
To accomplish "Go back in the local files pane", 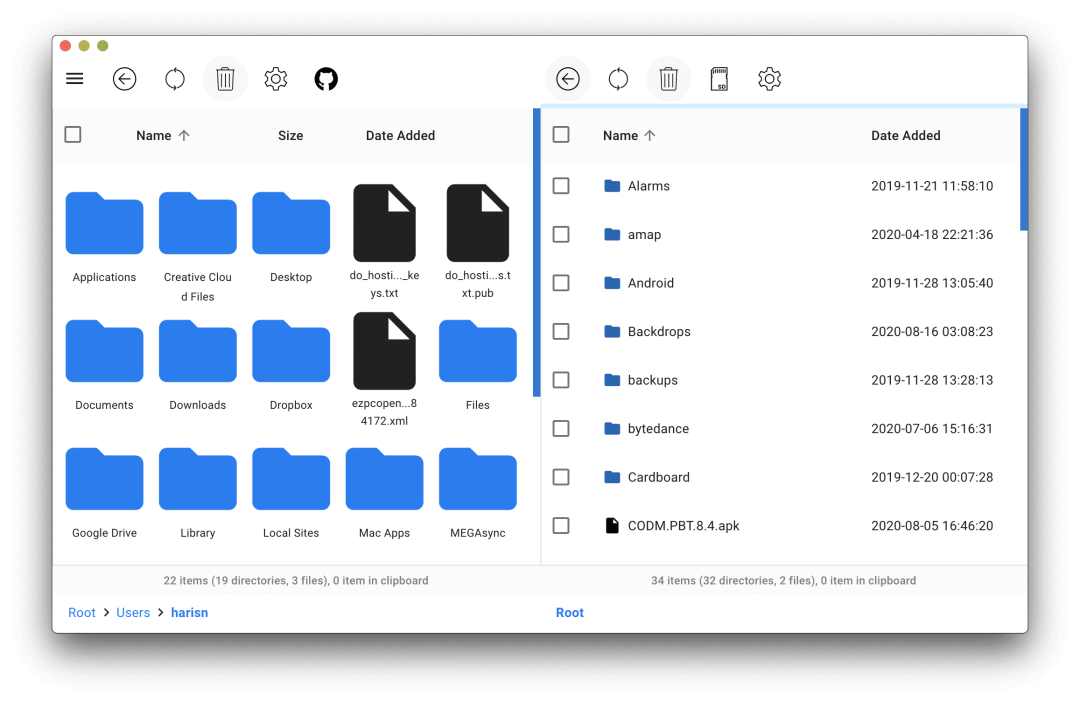I will (125, 78).
